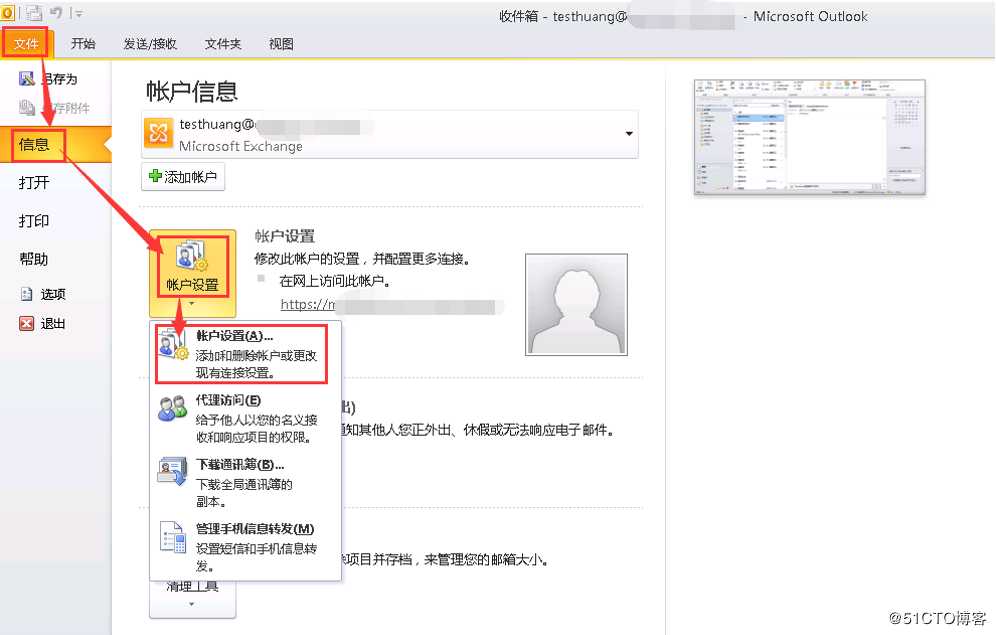The image size is (996, 635).
Task: Click the 添加帐户 button
Action: point(183,177)
